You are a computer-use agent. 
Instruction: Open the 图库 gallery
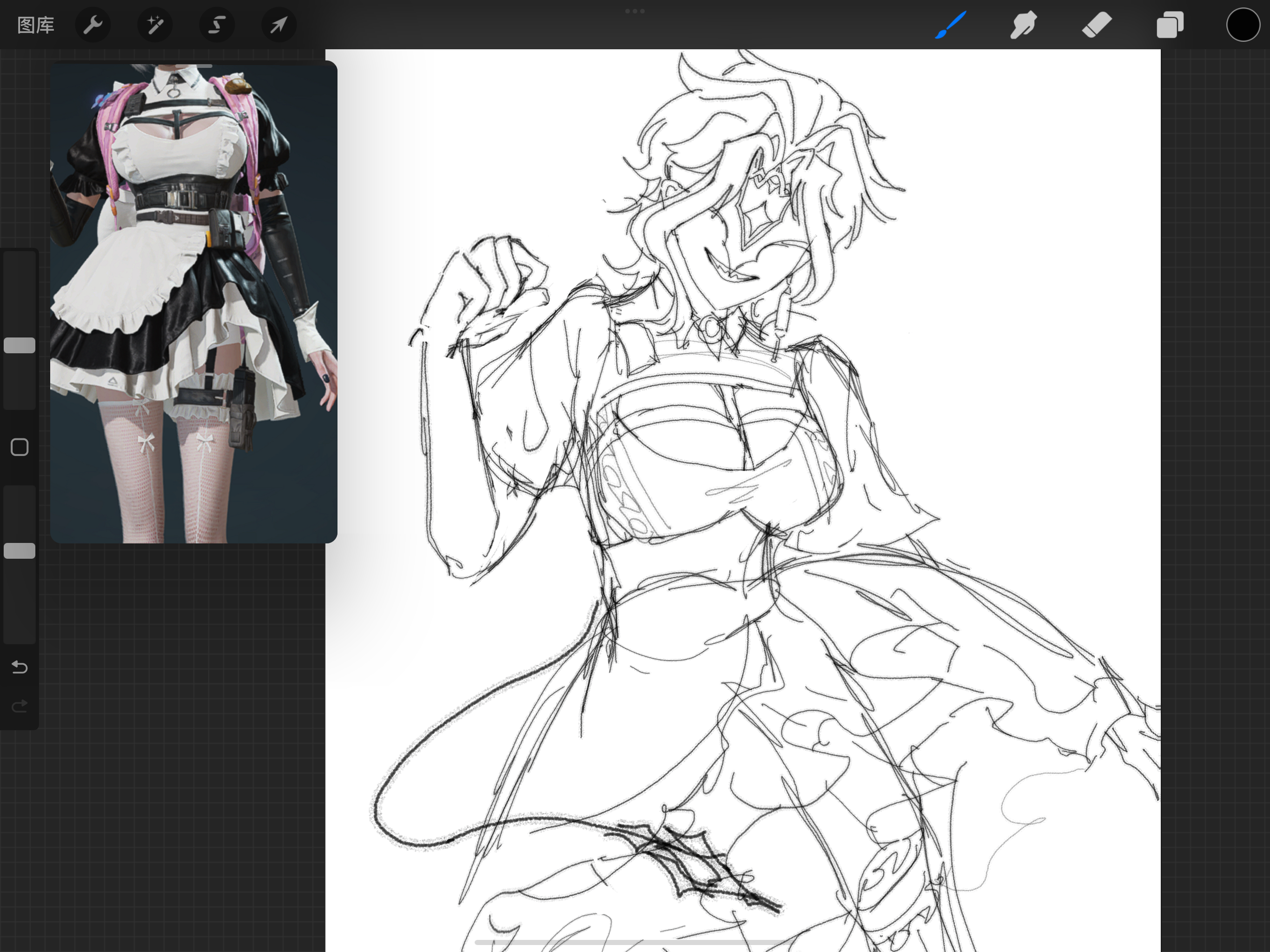[x=36, y=25]
